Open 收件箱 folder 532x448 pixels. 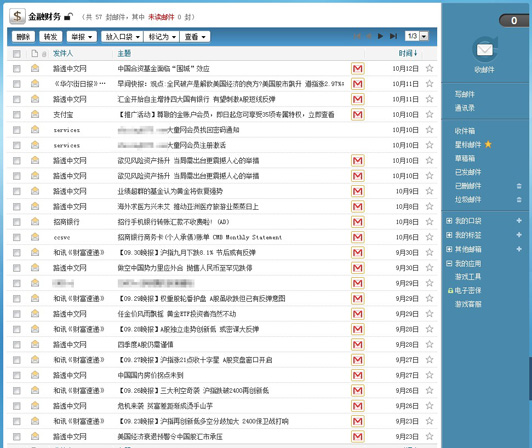click(464, 131)
